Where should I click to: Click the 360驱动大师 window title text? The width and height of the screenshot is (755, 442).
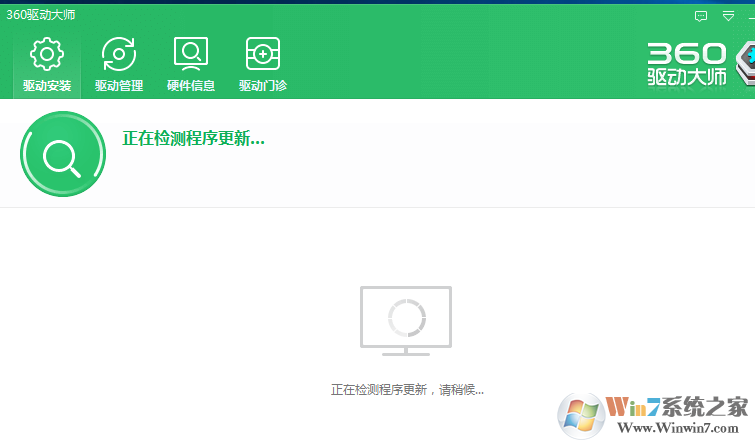41,15
